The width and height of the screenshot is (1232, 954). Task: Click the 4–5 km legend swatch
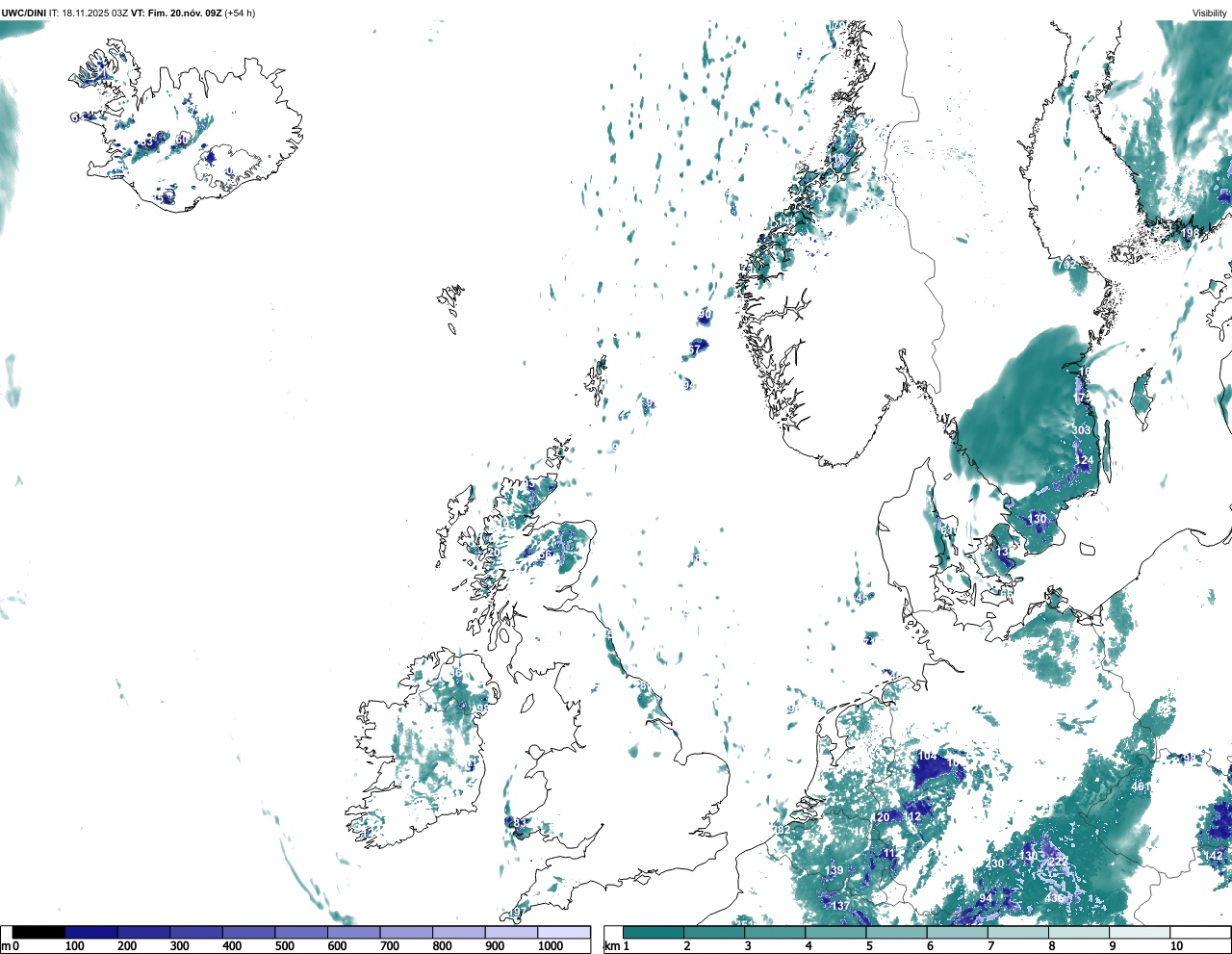835,932
